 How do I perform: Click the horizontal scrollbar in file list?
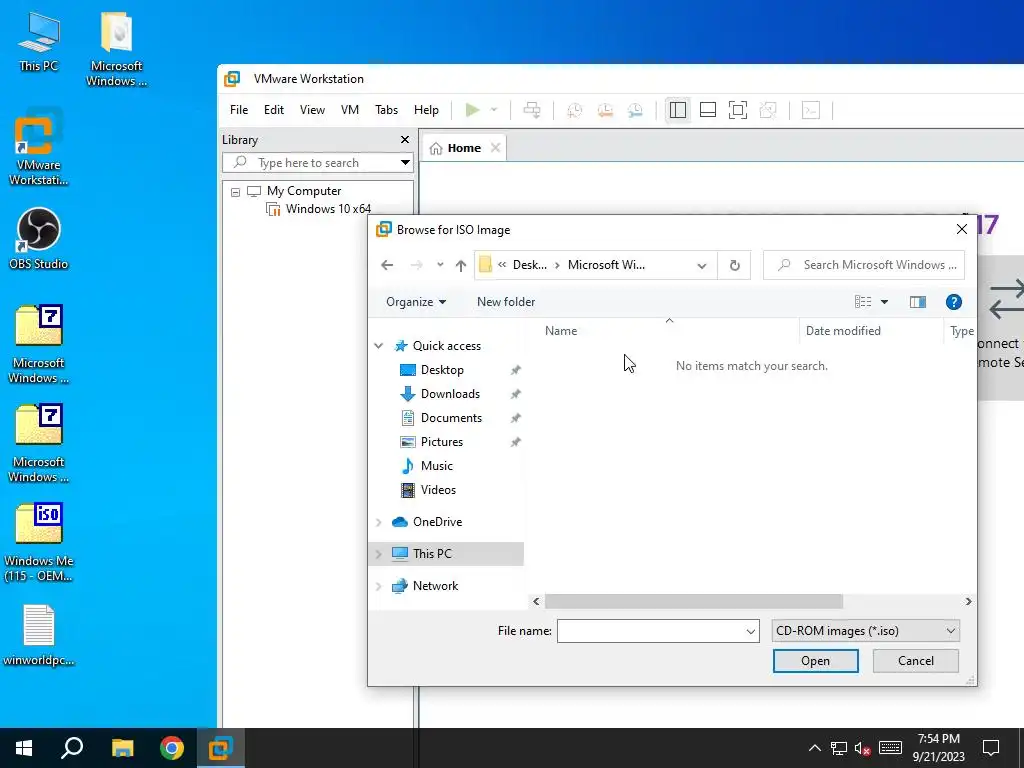[694, 601]
